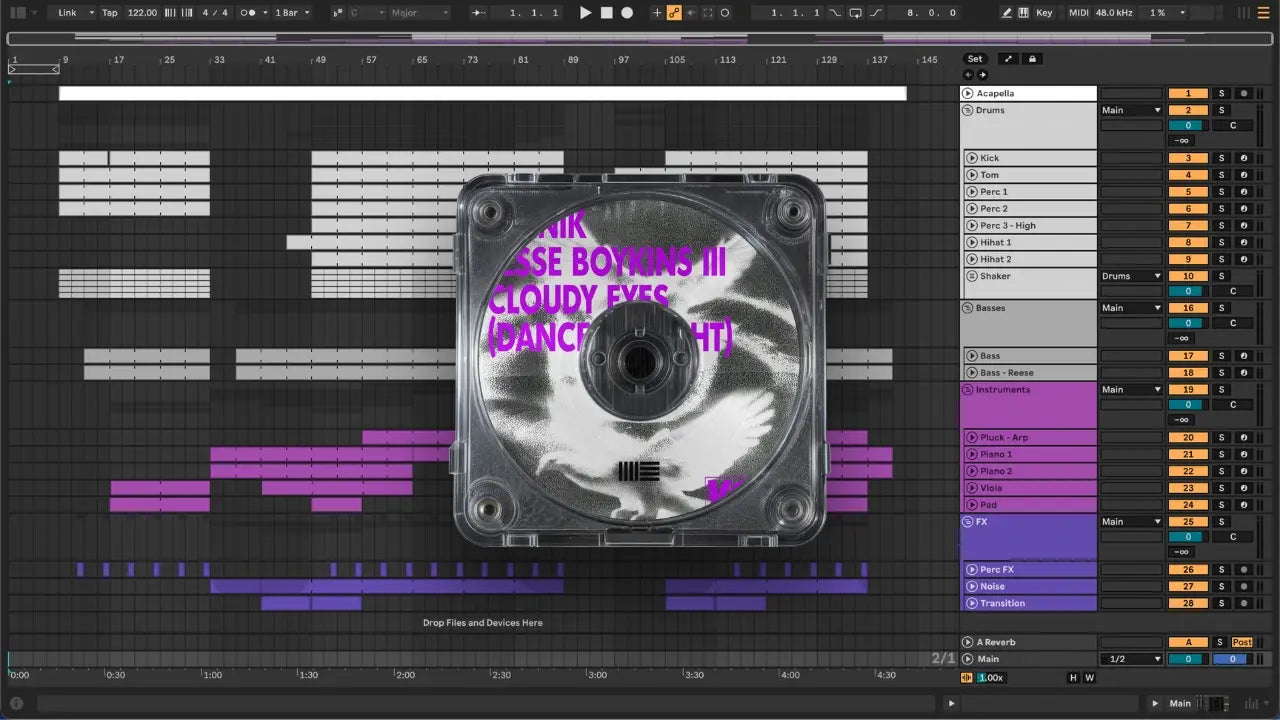Adjust the Drums group pan control
The image size is (1280, 720).
pyautogui.click(x=1233, y=126)
